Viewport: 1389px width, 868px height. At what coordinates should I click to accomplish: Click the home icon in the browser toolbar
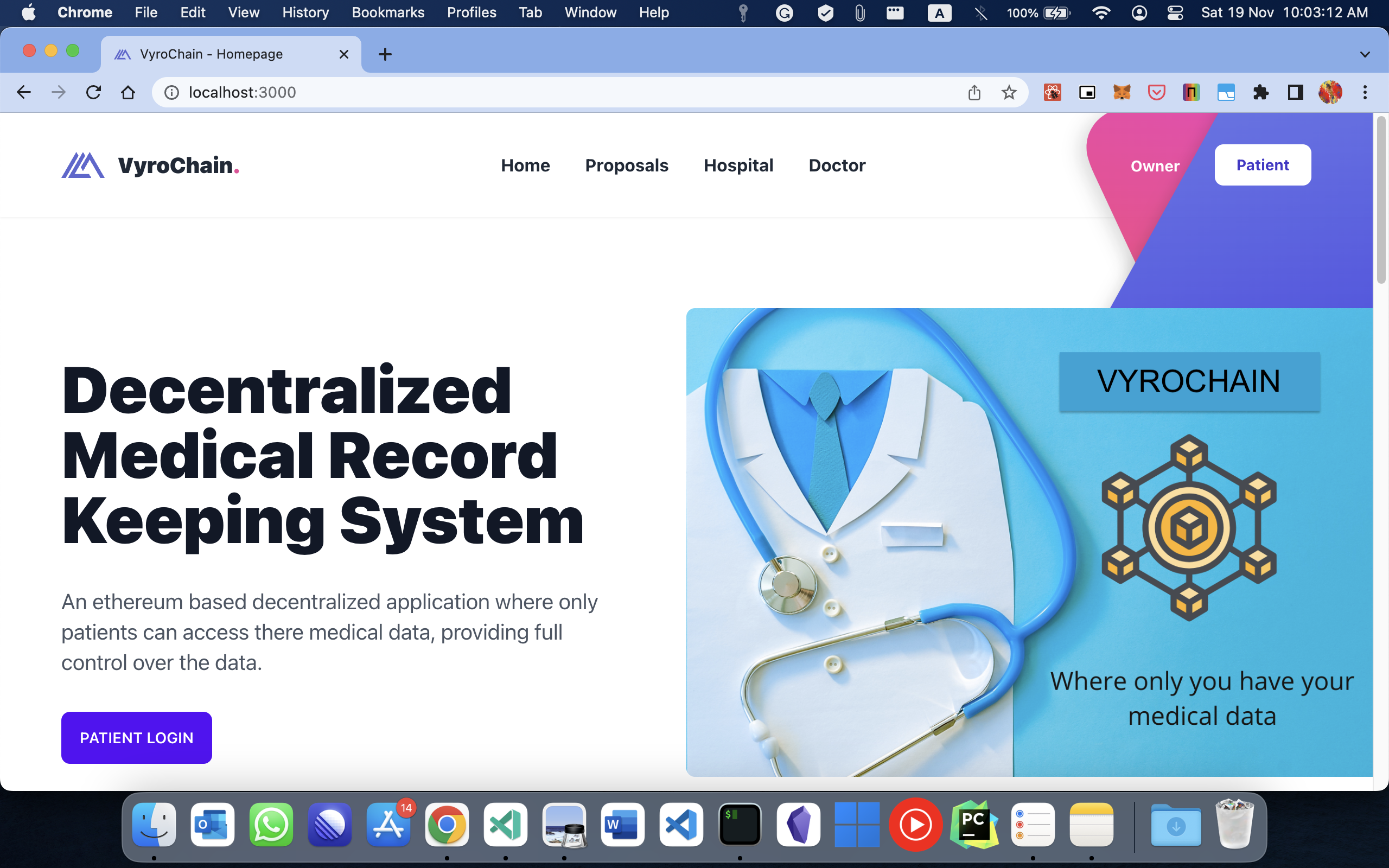point(128,92)
